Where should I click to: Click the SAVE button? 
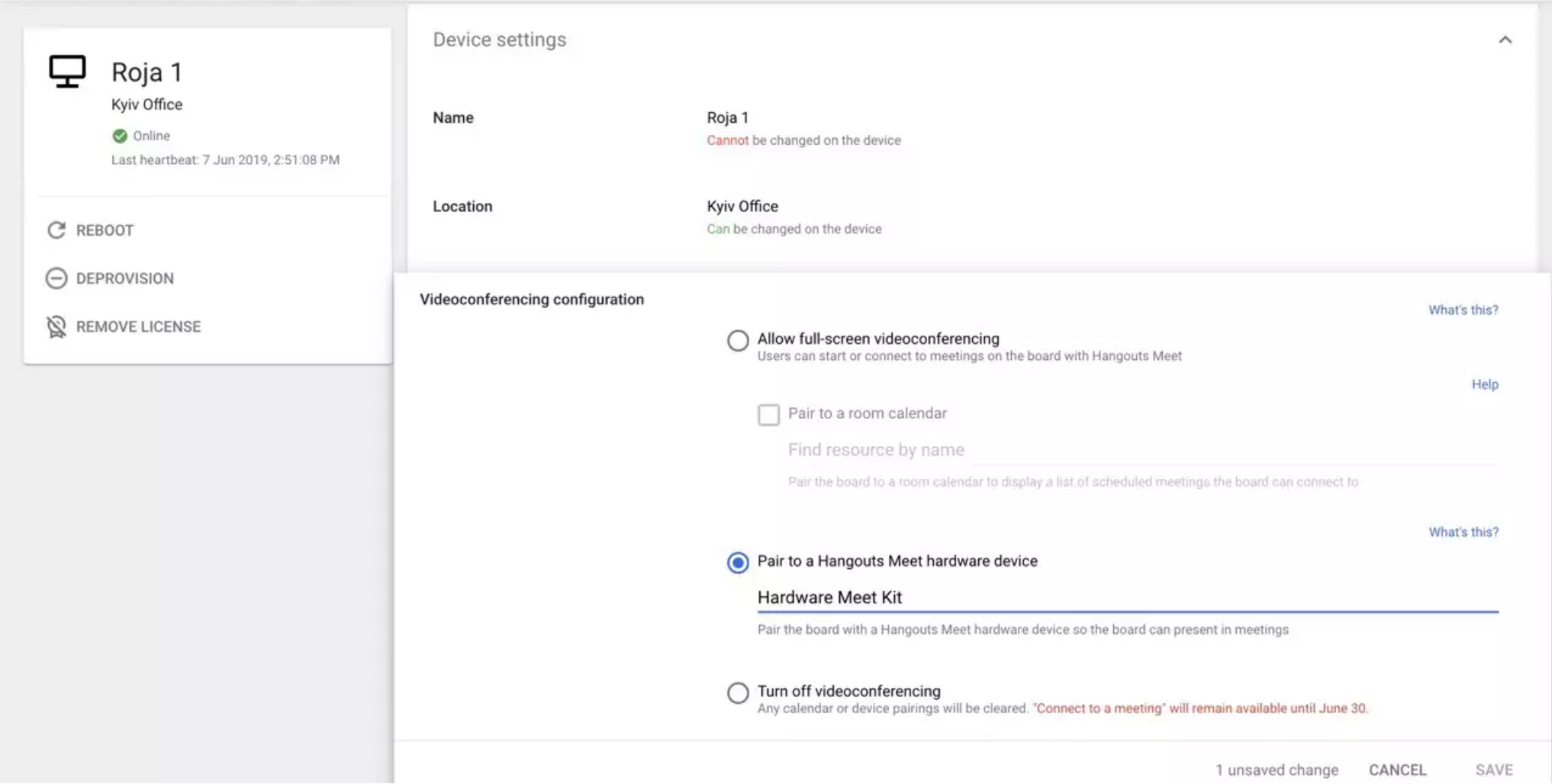pos(1494,770)
